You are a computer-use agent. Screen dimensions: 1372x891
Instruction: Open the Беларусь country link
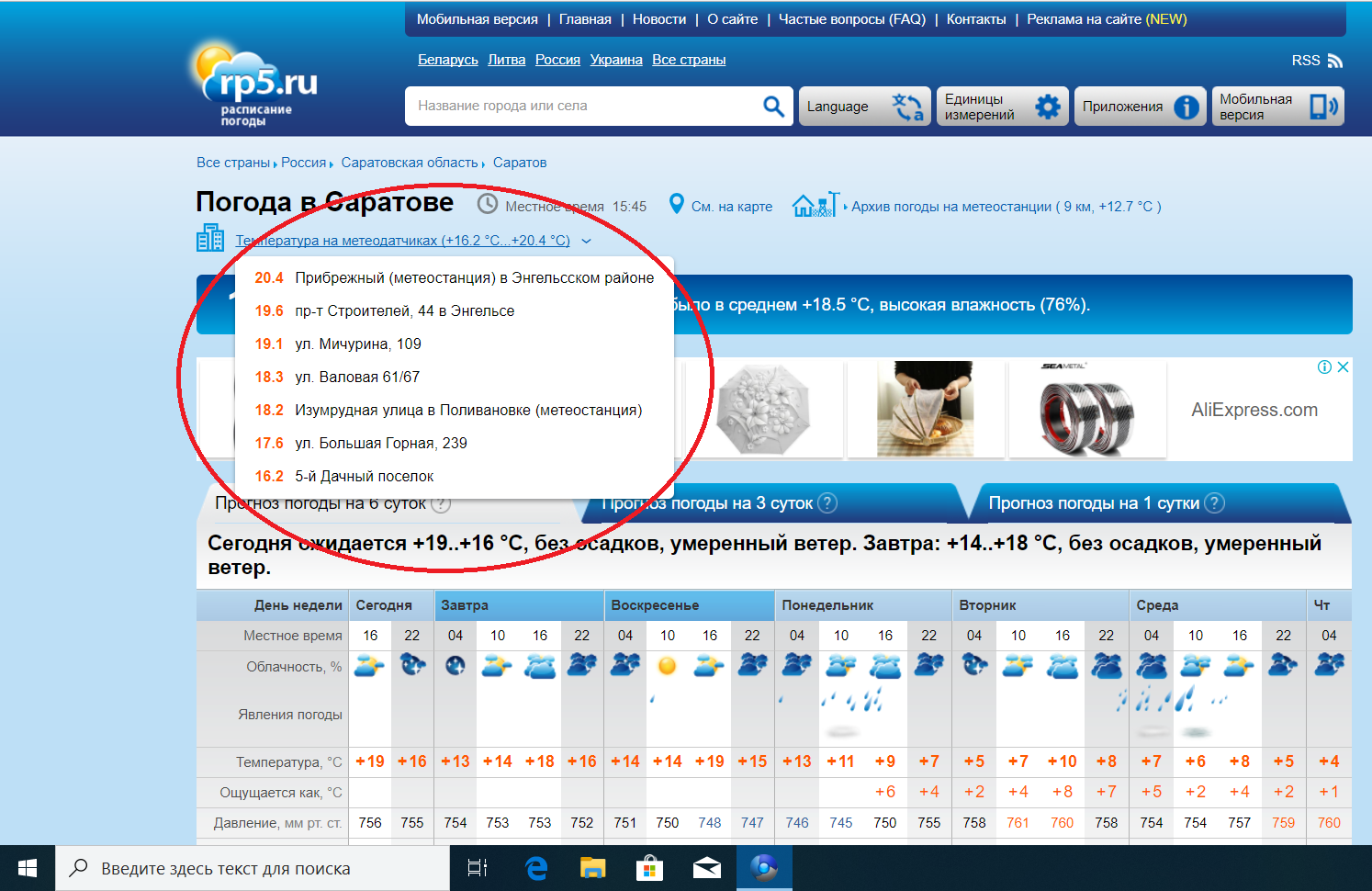click(x=447, y=60)
